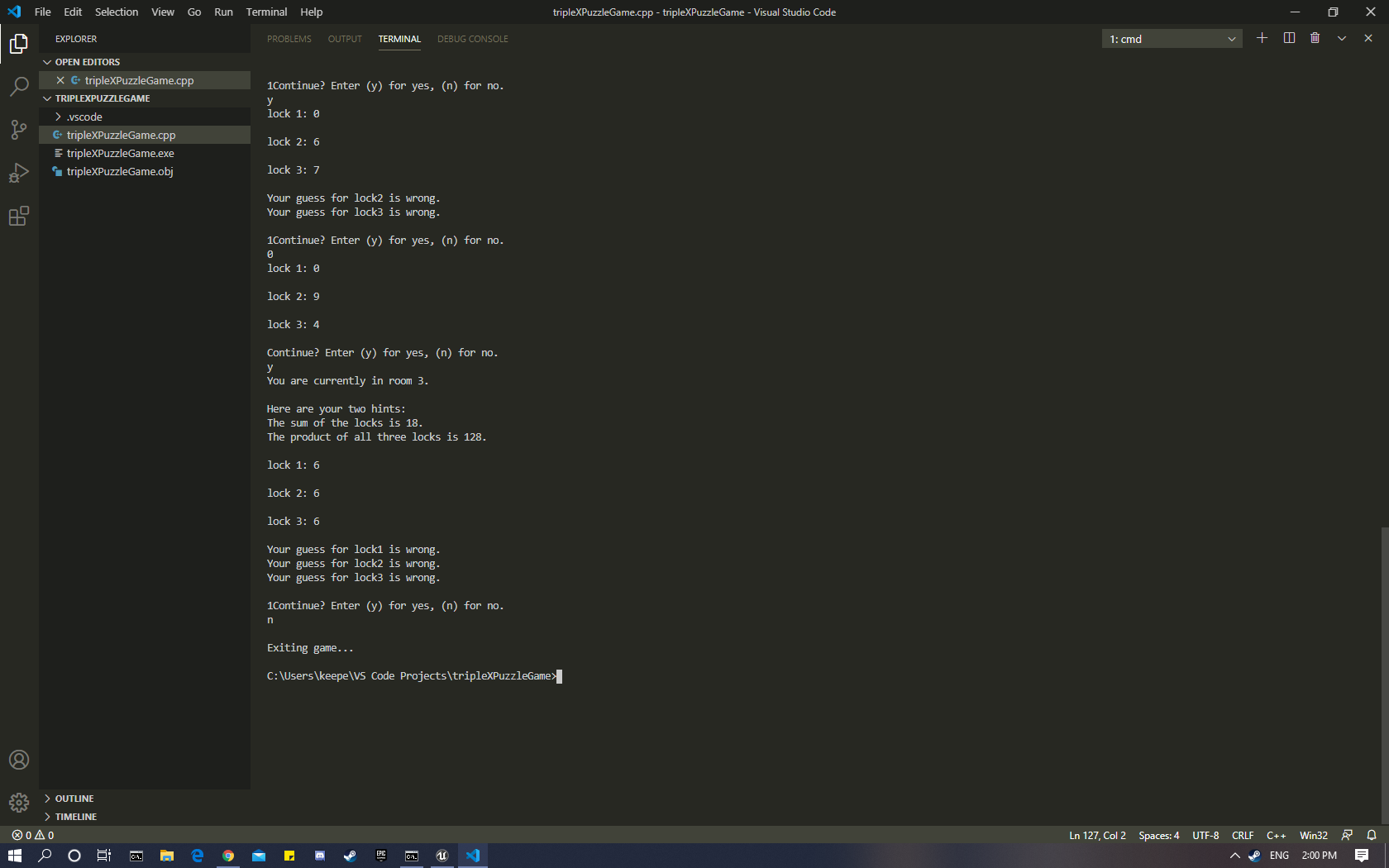Screen dimensions: 1389x868
Task: Switch to the Problems tab
Action: tap(289, 39)
